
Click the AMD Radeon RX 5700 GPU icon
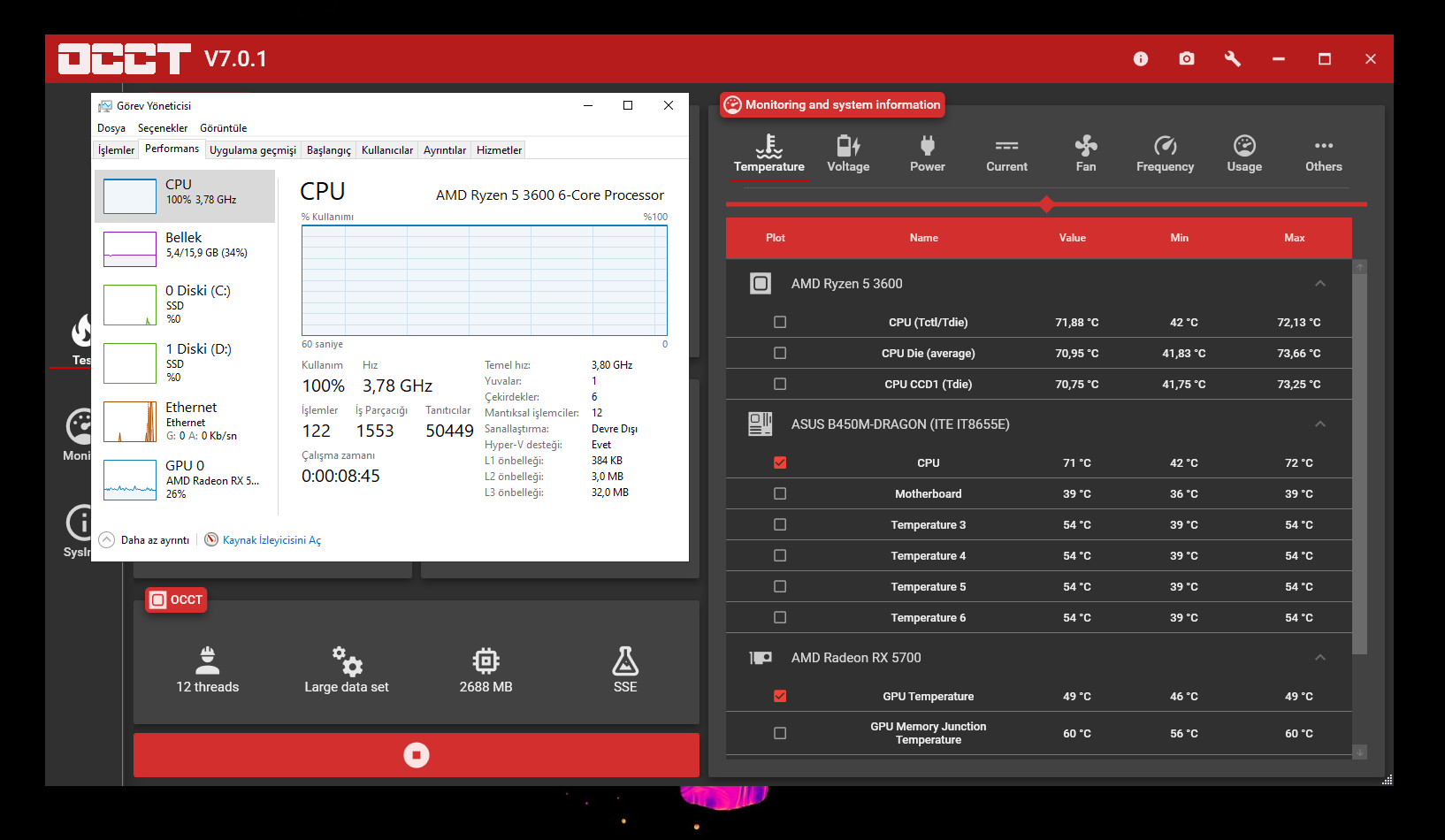(761, 658)
